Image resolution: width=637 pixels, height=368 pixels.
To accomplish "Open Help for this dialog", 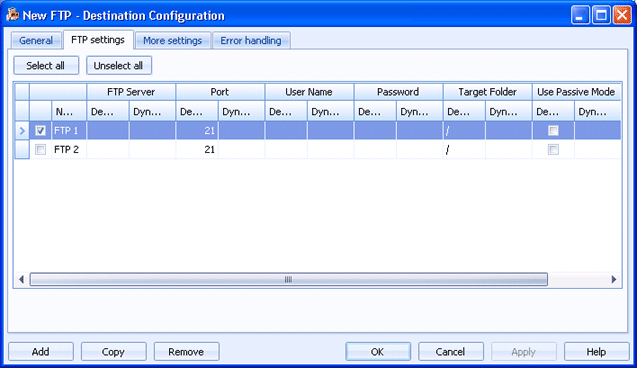I will click(596, 352).
